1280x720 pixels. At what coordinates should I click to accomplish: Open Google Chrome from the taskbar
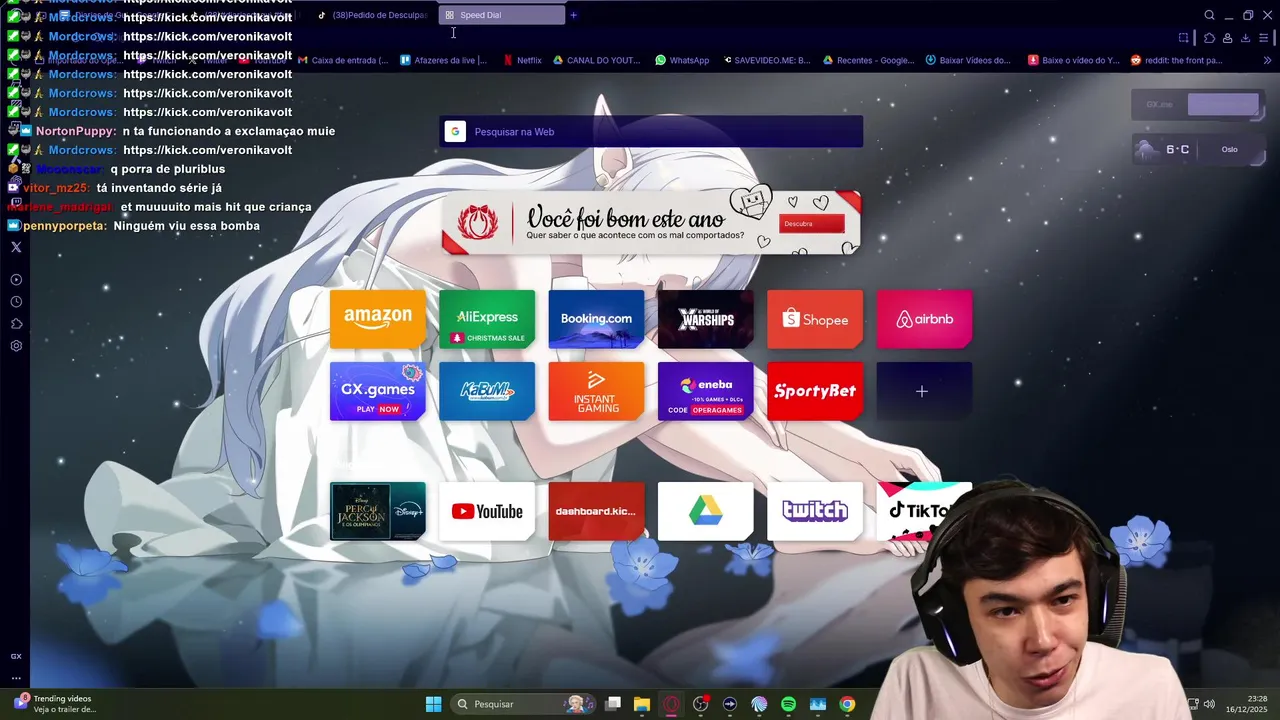(x=847, y=704)
